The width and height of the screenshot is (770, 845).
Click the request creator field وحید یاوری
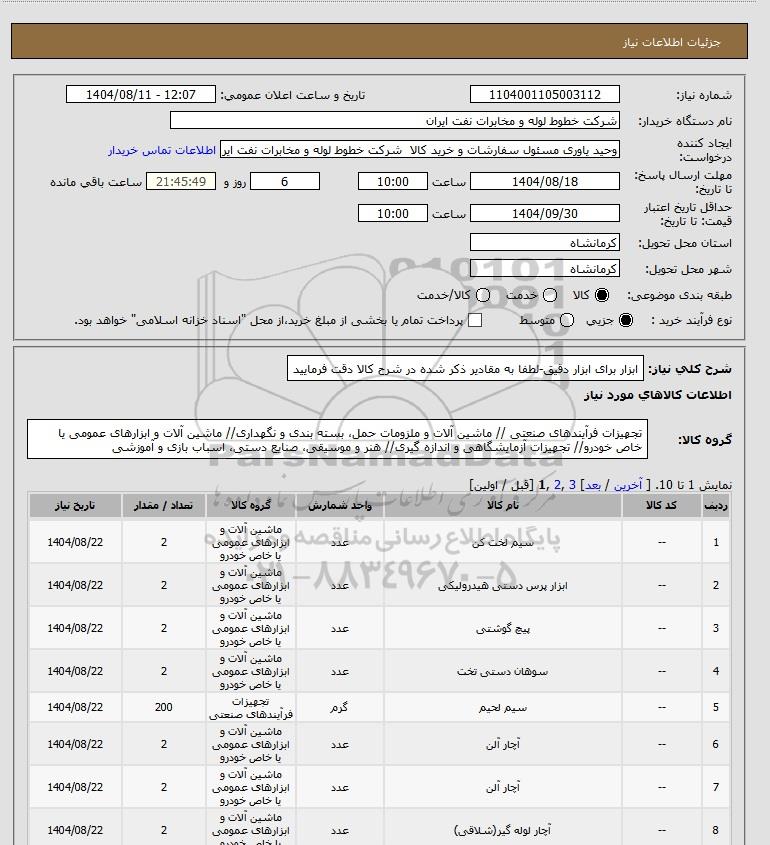pyautogui.click(x=420, y=150)
